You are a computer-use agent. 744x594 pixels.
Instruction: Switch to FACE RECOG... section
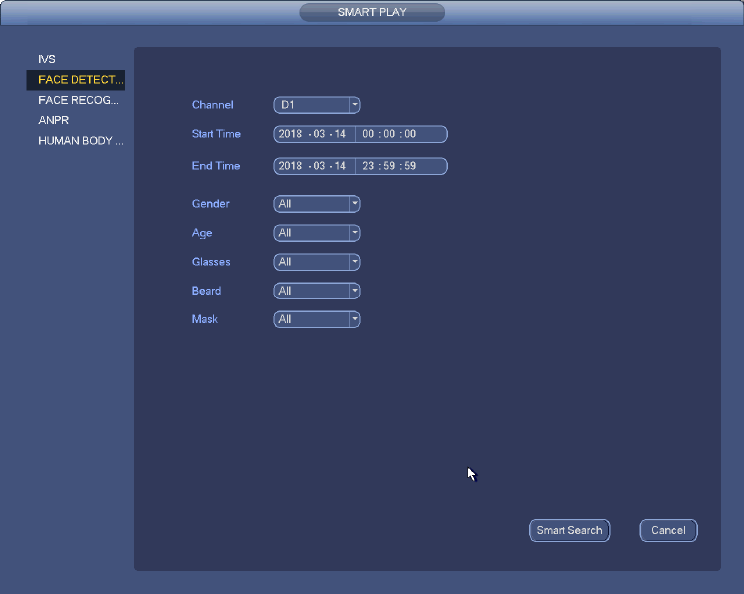pyautogui.click(x=78, y=100)
